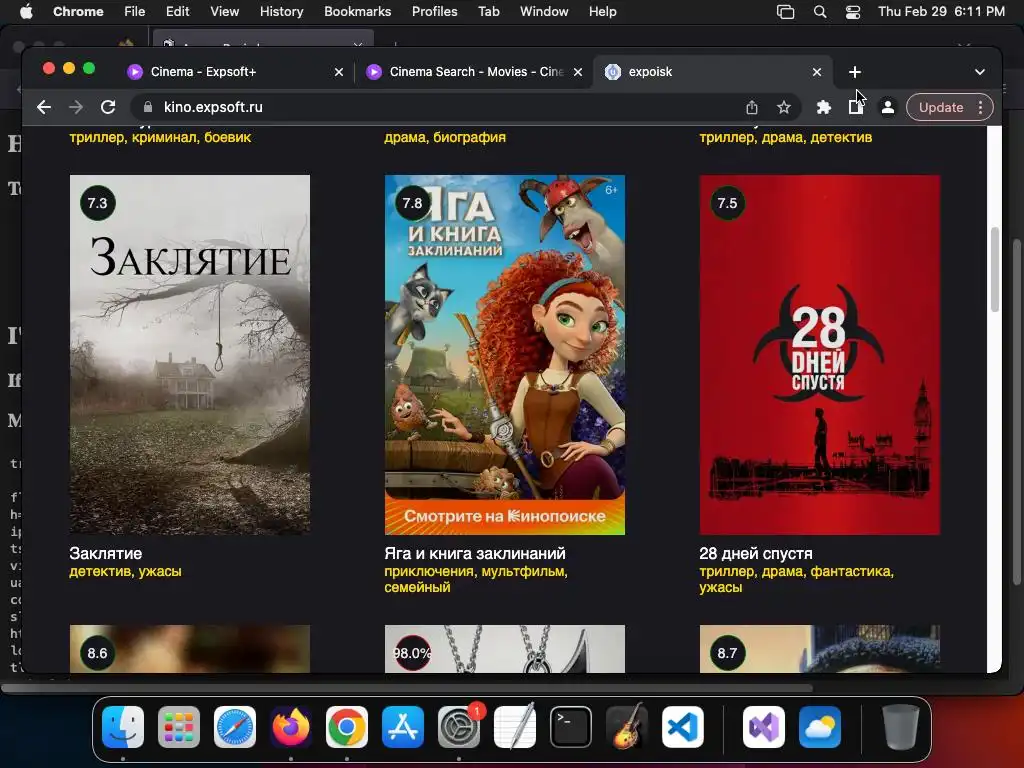Reload the kino.expsoft.ru page
This screenshot has height=768, width=1024.
point(108,107)
